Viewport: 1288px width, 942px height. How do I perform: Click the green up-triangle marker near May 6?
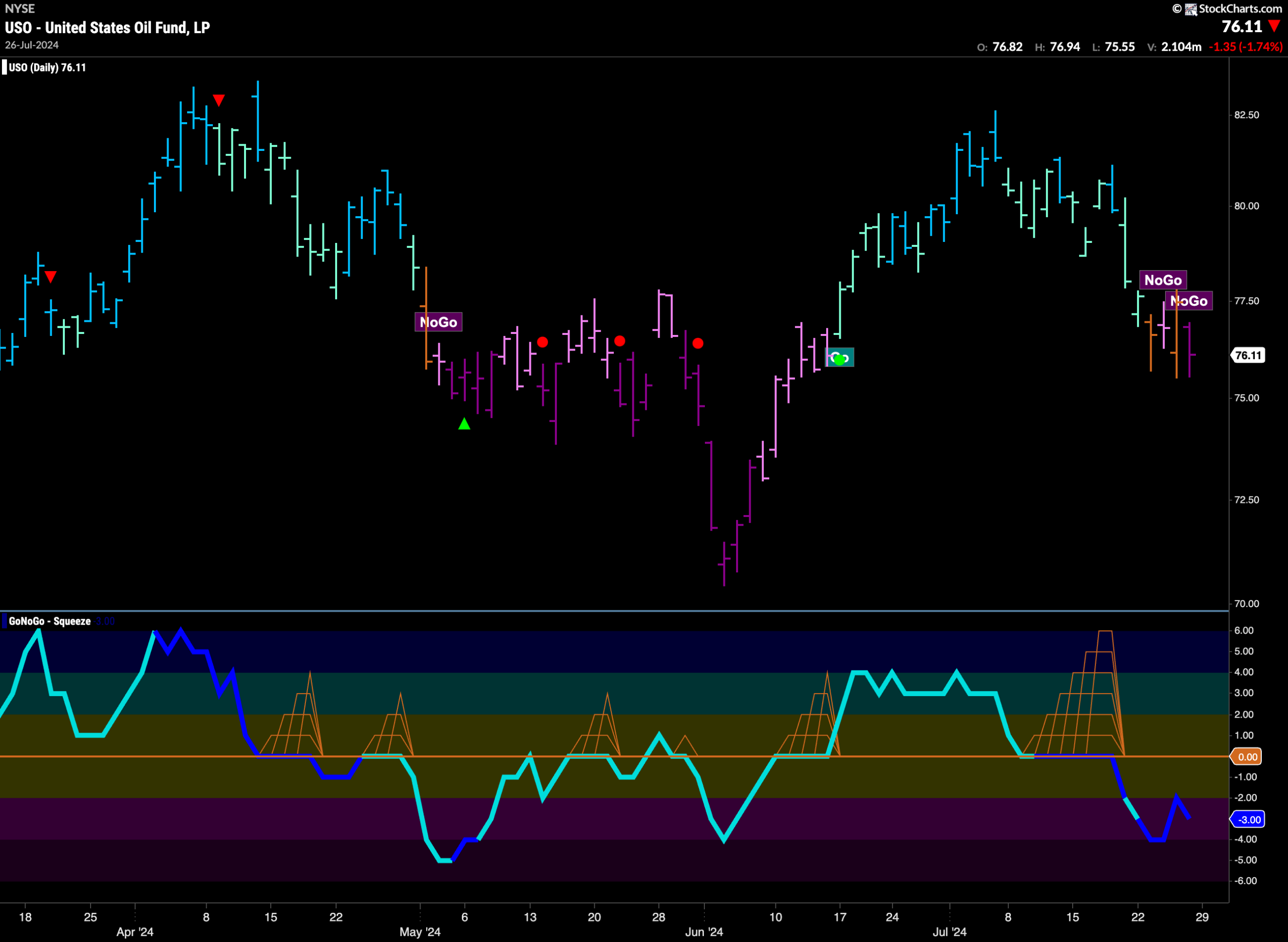point(464,423)
